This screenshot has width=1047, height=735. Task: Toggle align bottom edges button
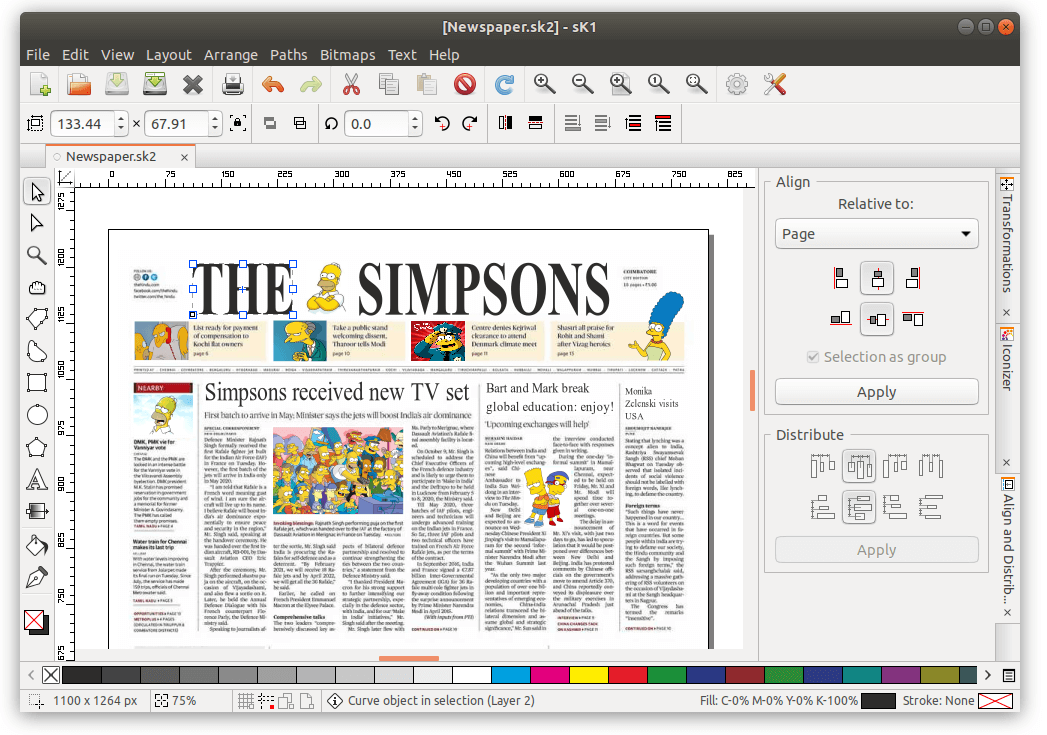(x=841, y=318)
